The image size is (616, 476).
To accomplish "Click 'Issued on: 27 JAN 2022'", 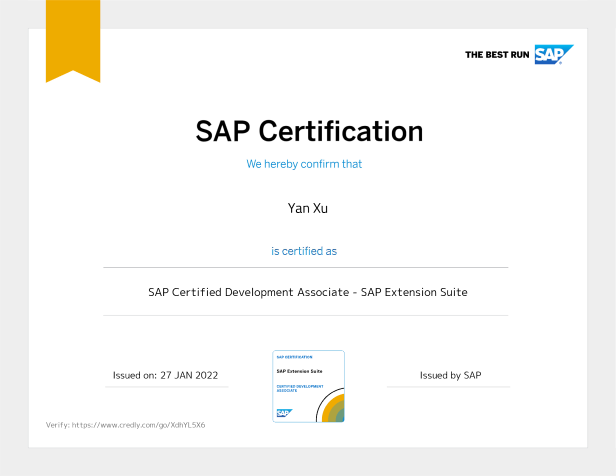I will click(x=165, y=375).
